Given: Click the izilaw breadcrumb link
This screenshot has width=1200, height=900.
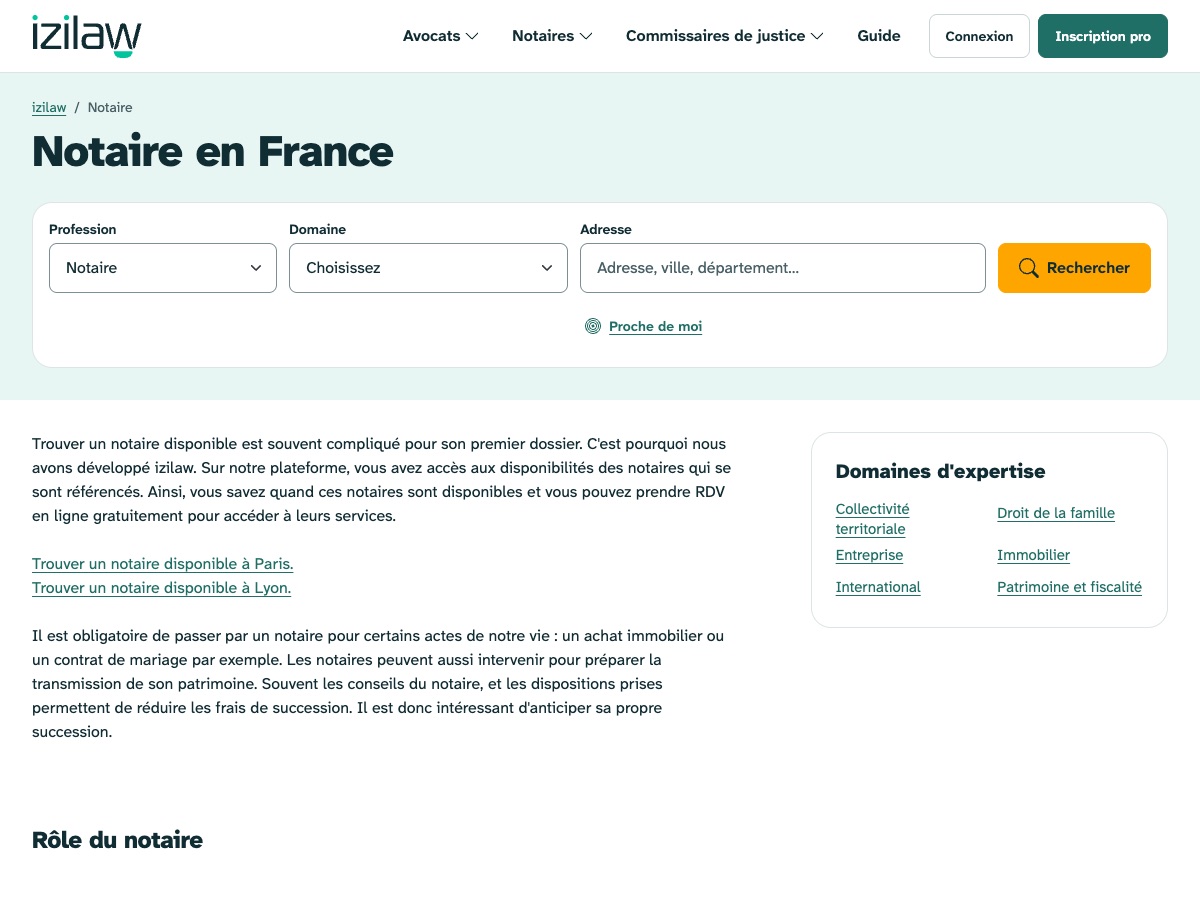Looking at the screenshot, I should coord(49,107).
